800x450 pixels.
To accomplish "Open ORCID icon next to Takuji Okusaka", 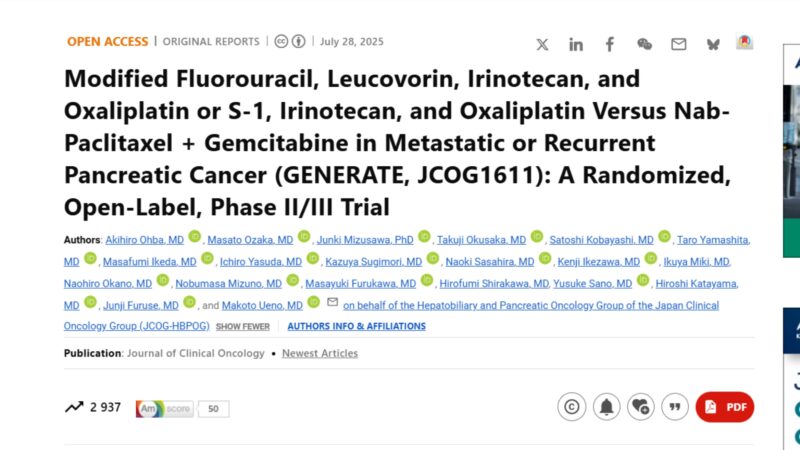I will [537, 236].
